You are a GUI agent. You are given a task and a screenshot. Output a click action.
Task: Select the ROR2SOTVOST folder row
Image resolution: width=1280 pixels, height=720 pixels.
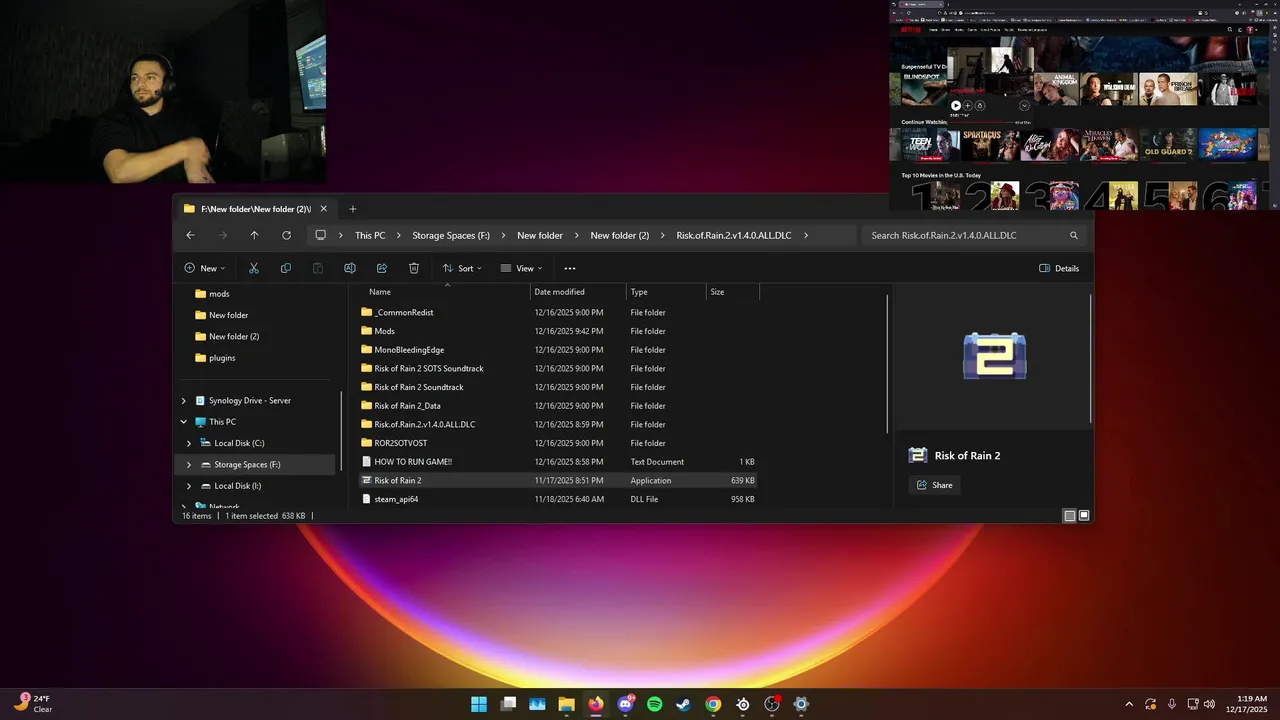pos(558,443)
